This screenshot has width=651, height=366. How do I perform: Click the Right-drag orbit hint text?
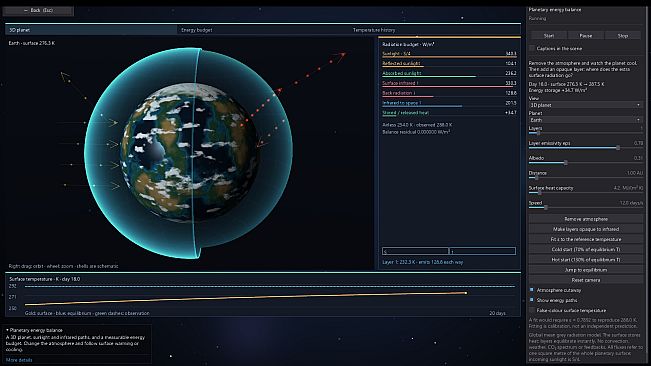click(64, 266)
